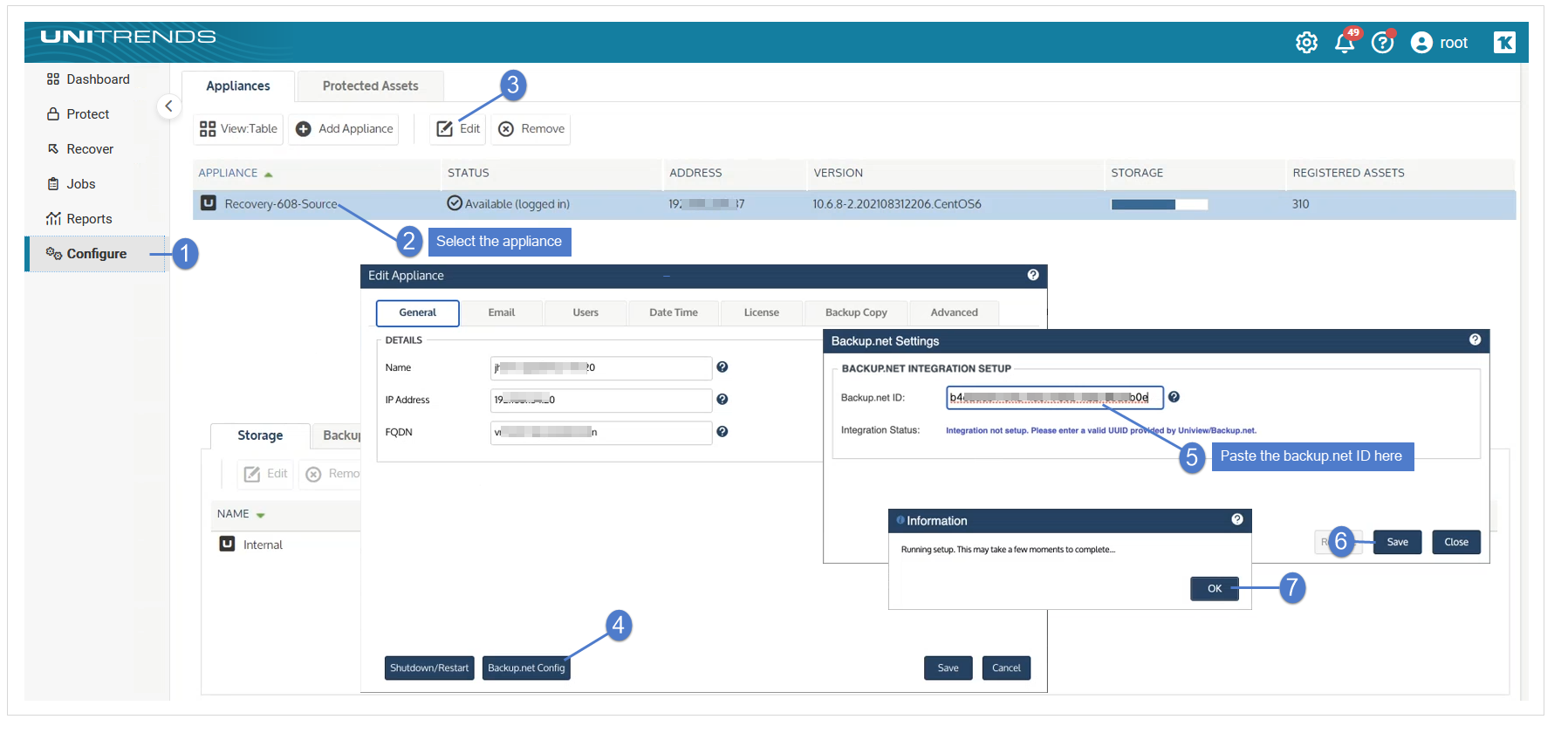Sort by the STATUS column header
Image resolution: width=1568 pixels, height=733 pixels.
469,174
